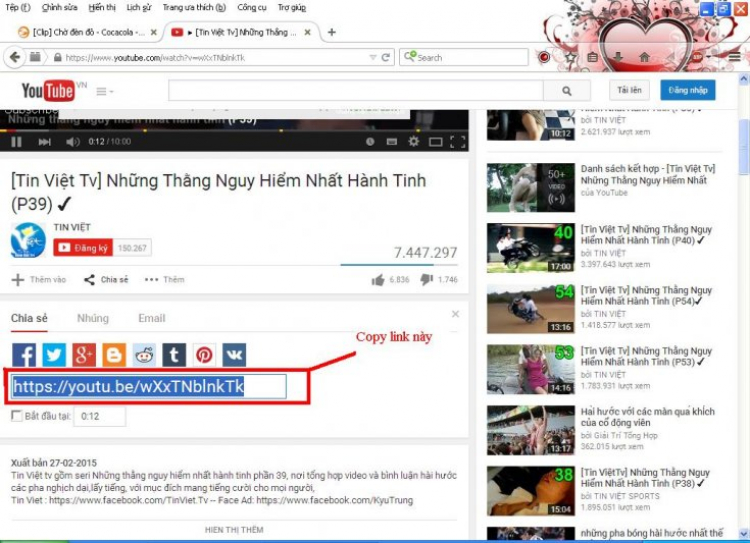The image size is (750, 543).
Task: Open the YouTube guide menu dropdown
Action: tap(105, 91)
